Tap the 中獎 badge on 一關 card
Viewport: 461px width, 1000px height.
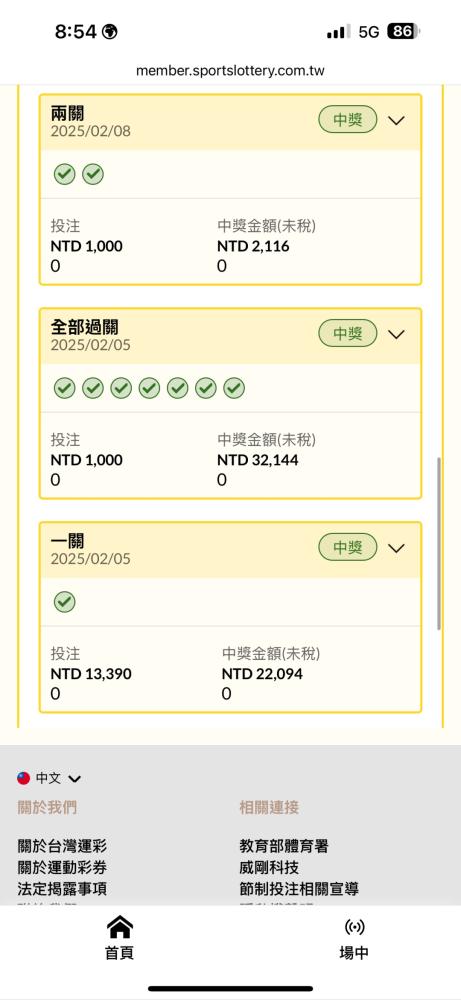click(x=348, y=547)
